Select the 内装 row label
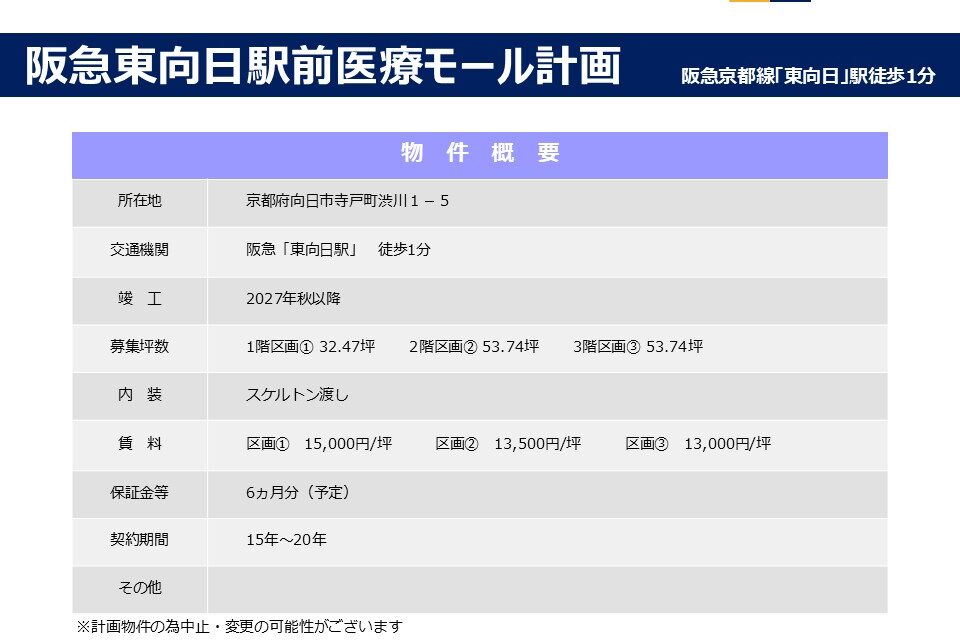This screenshot has width=960, height=640. coord(140,395)
